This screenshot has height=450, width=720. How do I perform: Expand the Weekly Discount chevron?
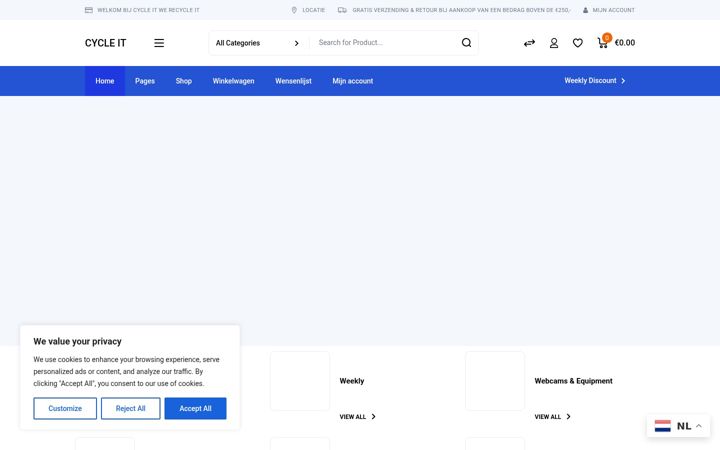[x=623, y=81]
